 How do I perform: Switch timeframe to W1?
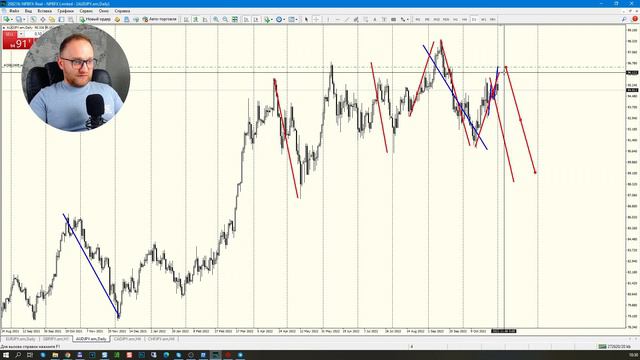483,19
